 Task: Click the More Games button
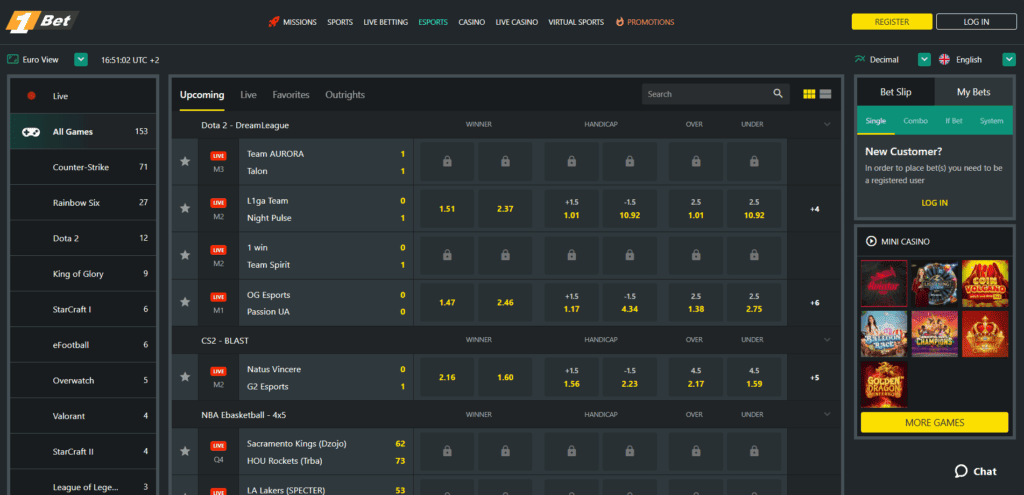pyautogui.click(x=935, y=423)
